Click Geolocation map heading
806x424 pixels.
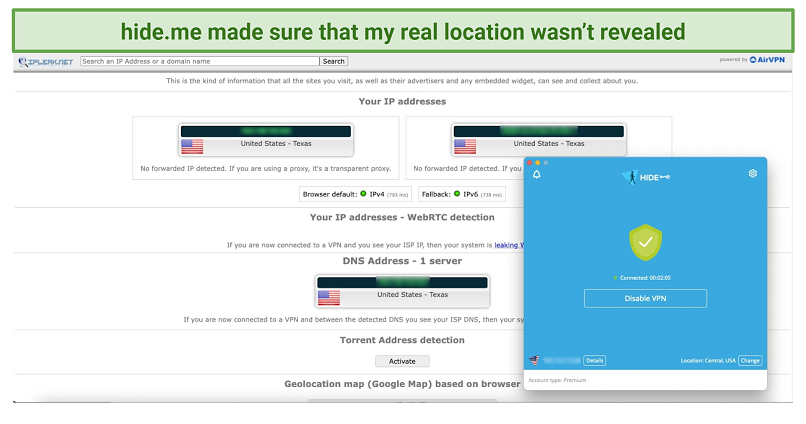pos(402,384)
